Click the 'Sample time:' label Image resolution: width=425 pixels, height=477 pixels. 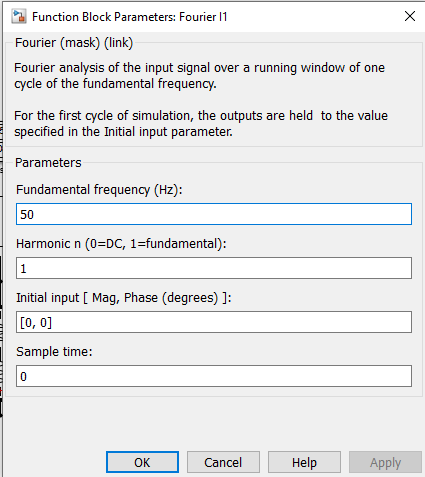[x=54, y=352]
